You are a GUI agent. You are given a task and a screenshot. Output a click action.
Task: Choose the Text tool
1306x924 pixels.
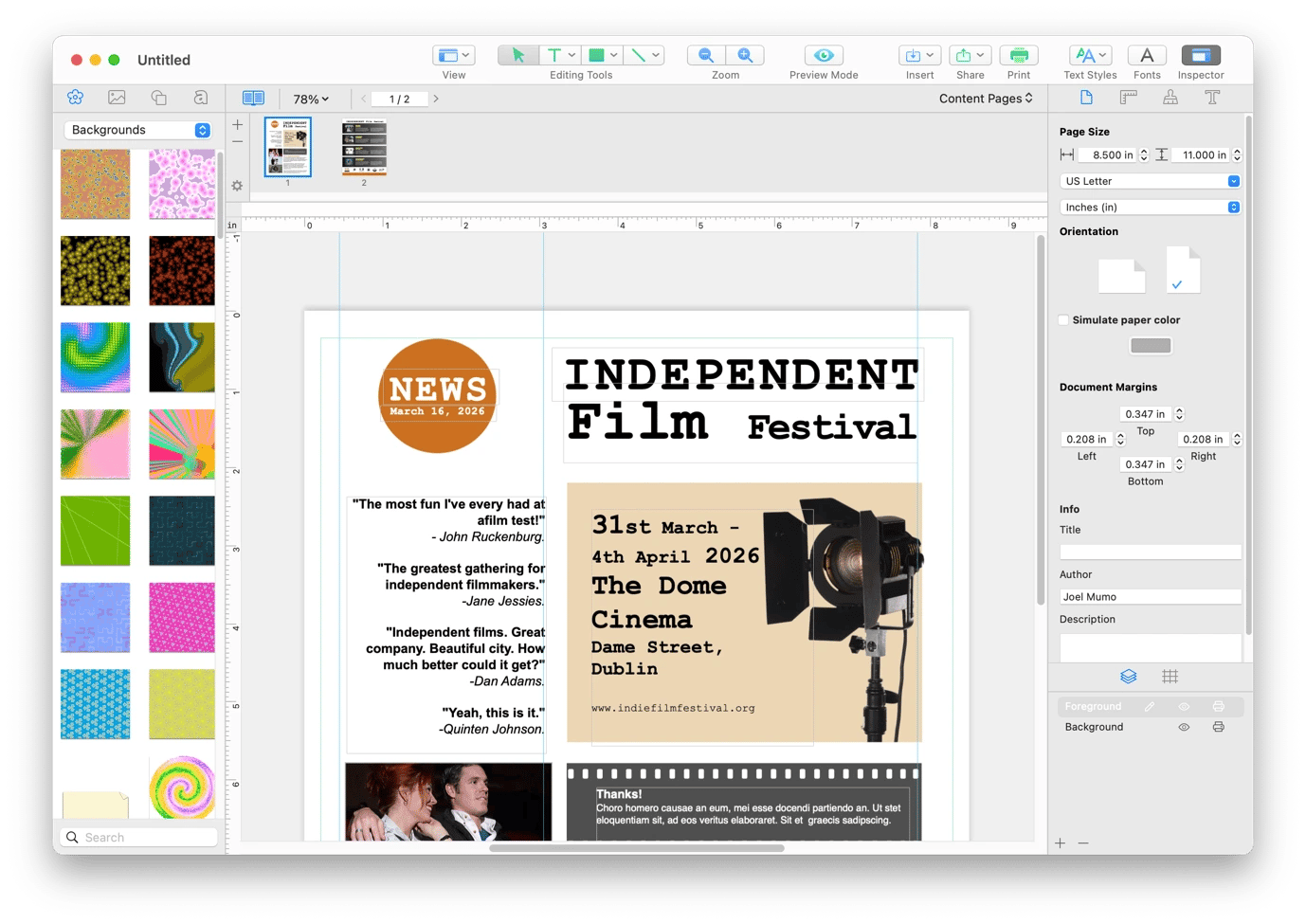(x=554, y=55)
